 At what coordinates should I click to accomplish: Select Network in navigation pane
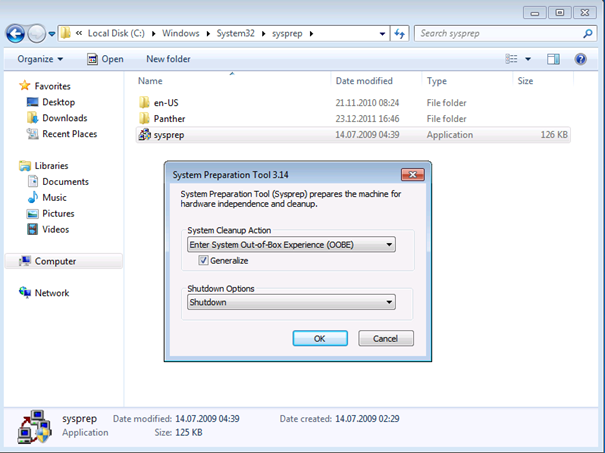(x=52, y=293)
